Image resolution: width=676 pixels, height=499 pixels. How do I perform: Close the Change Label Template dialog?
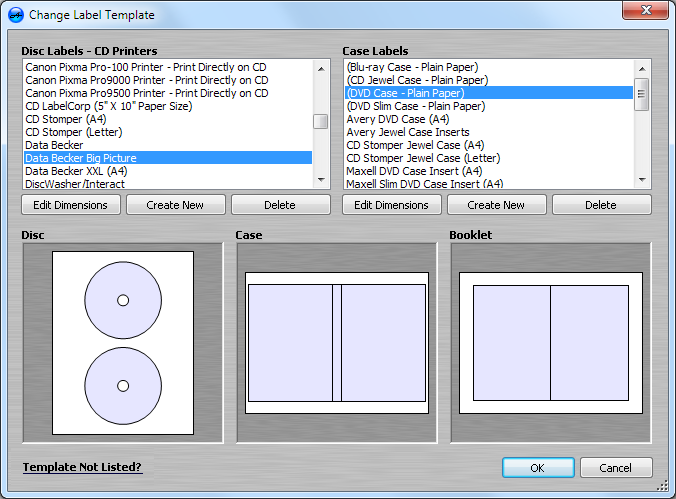[x=645, y=10]
